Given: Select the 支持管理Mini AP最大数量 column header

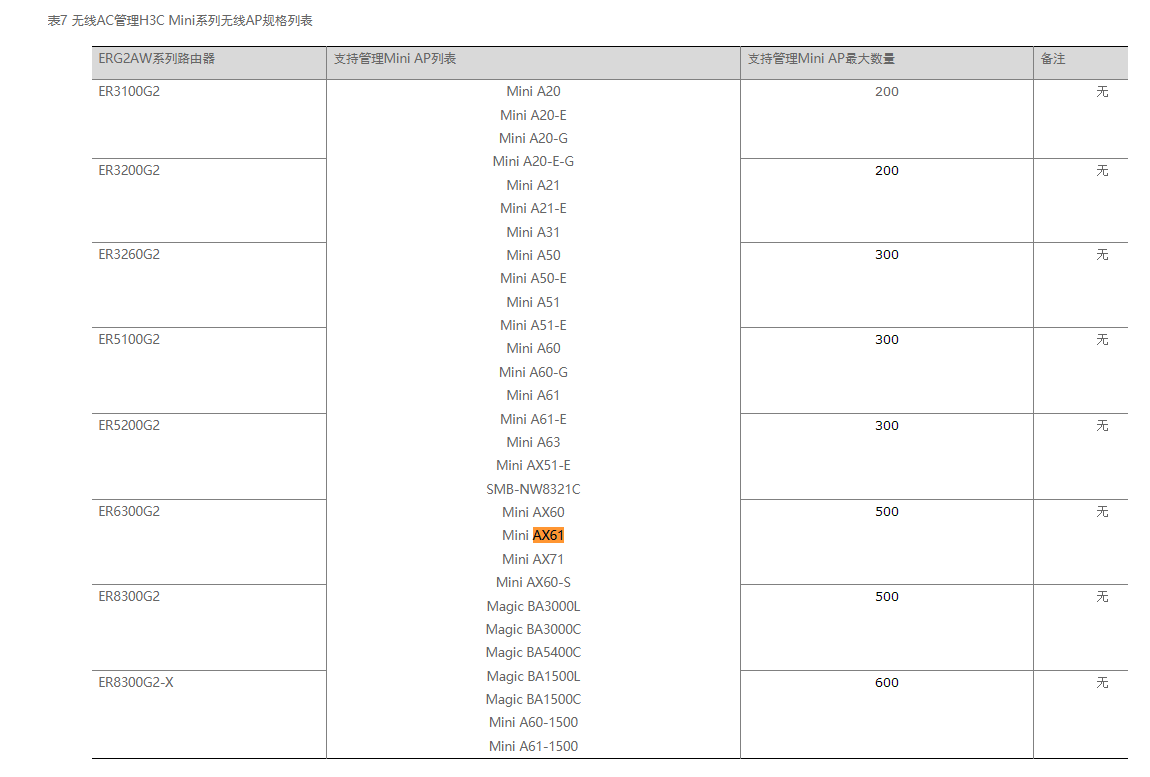Looking at the screenshot, I should tap(821, 59).
